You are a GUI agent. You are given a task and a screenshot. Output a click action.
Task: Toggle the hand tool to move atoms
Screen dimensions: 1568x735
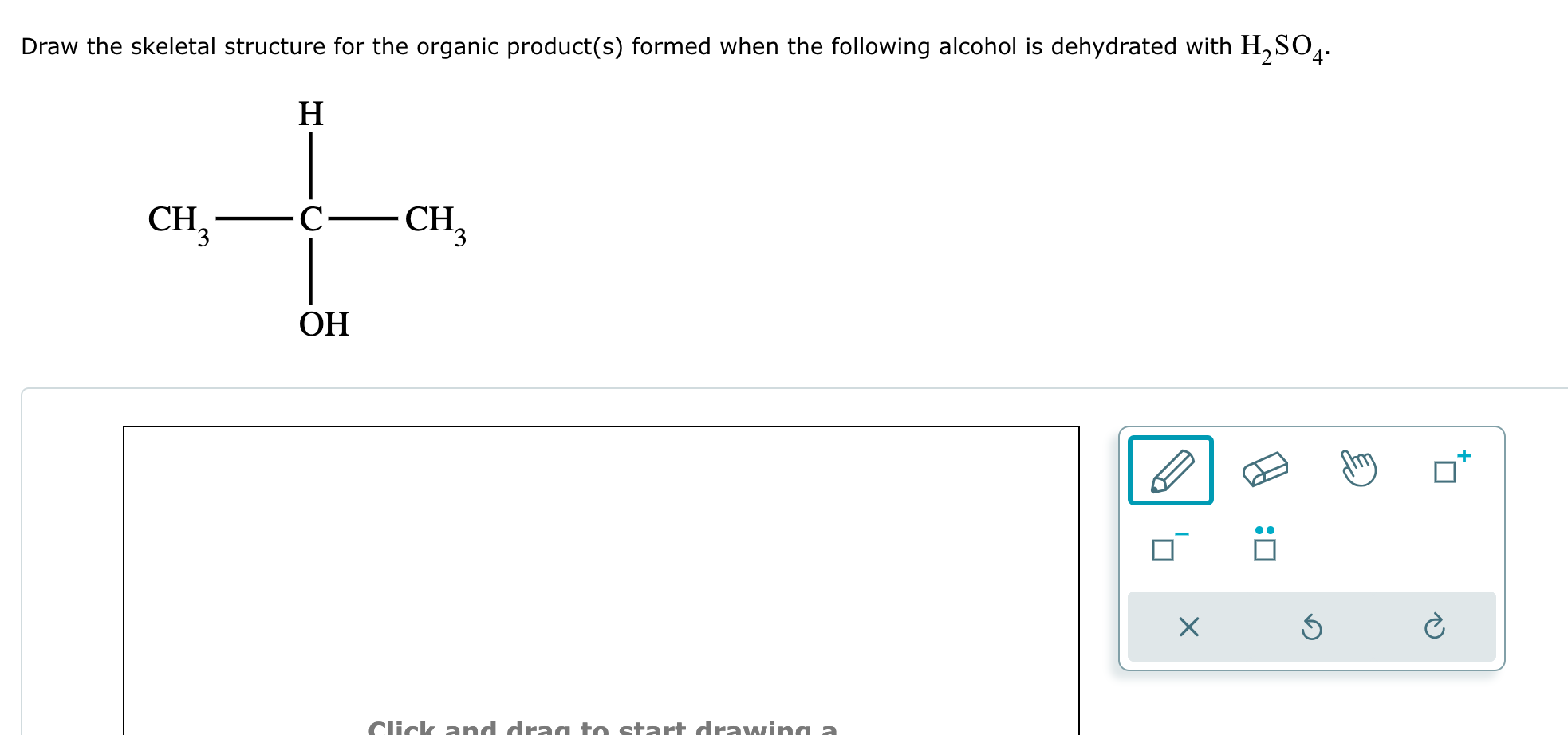pos(1359,468)
